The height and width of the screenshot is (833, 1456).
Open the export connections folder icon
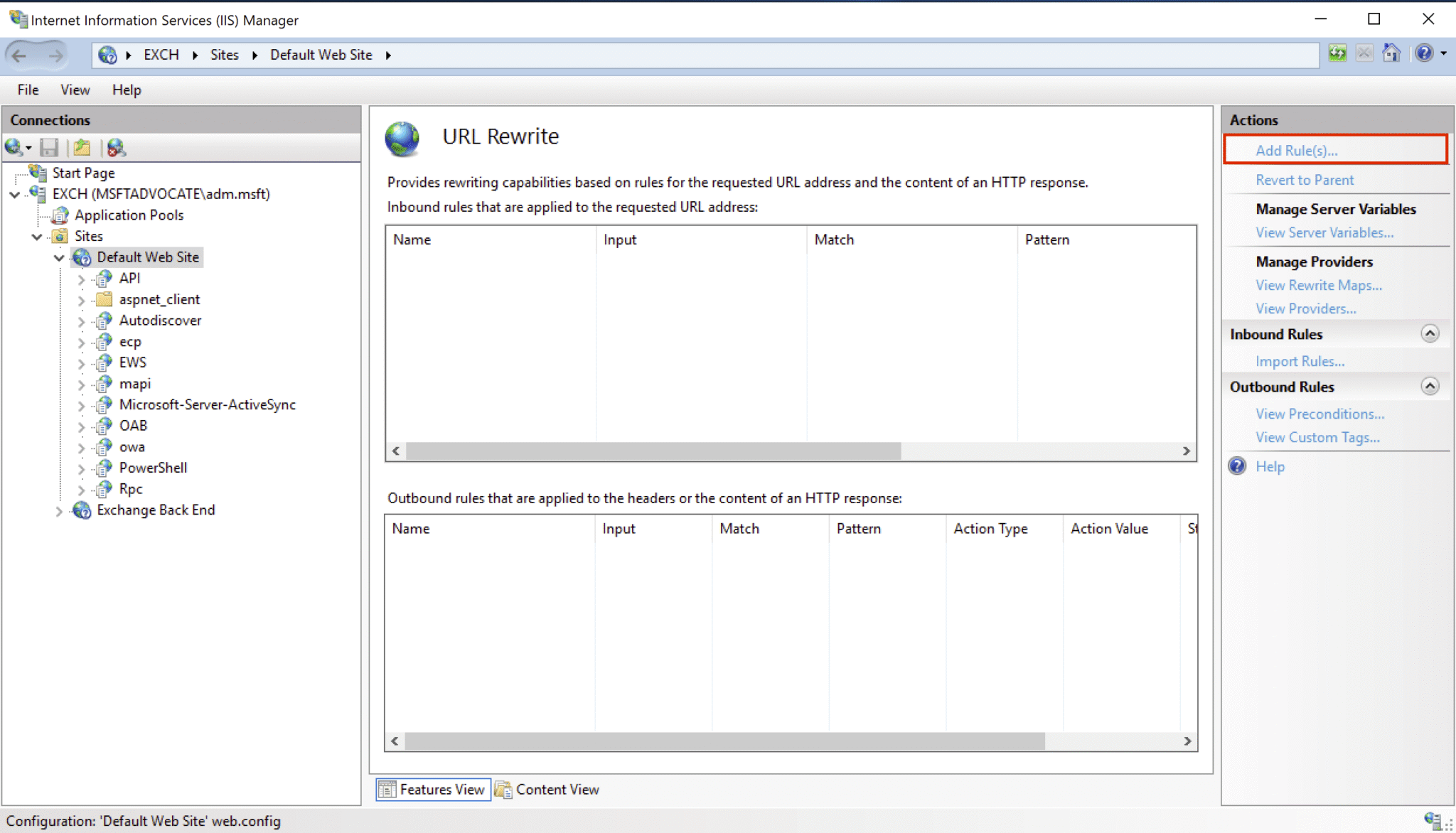click(x=82, y=147)
